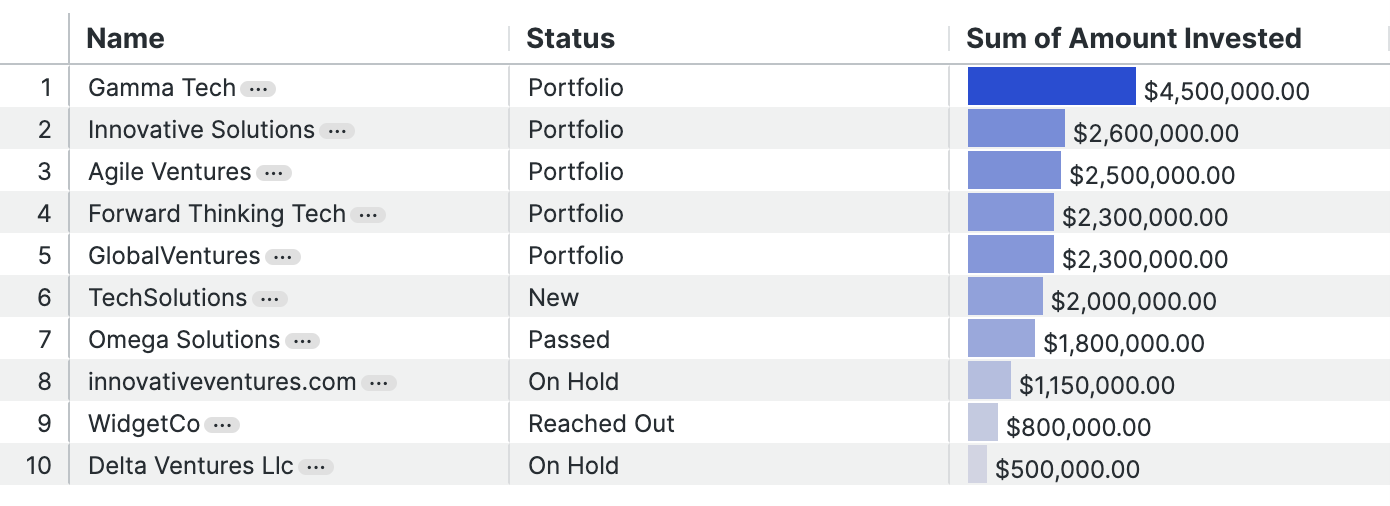Click the Passed status for Omega Solutions
Screen dimensions: 1390x506
(x=568, y=340)
